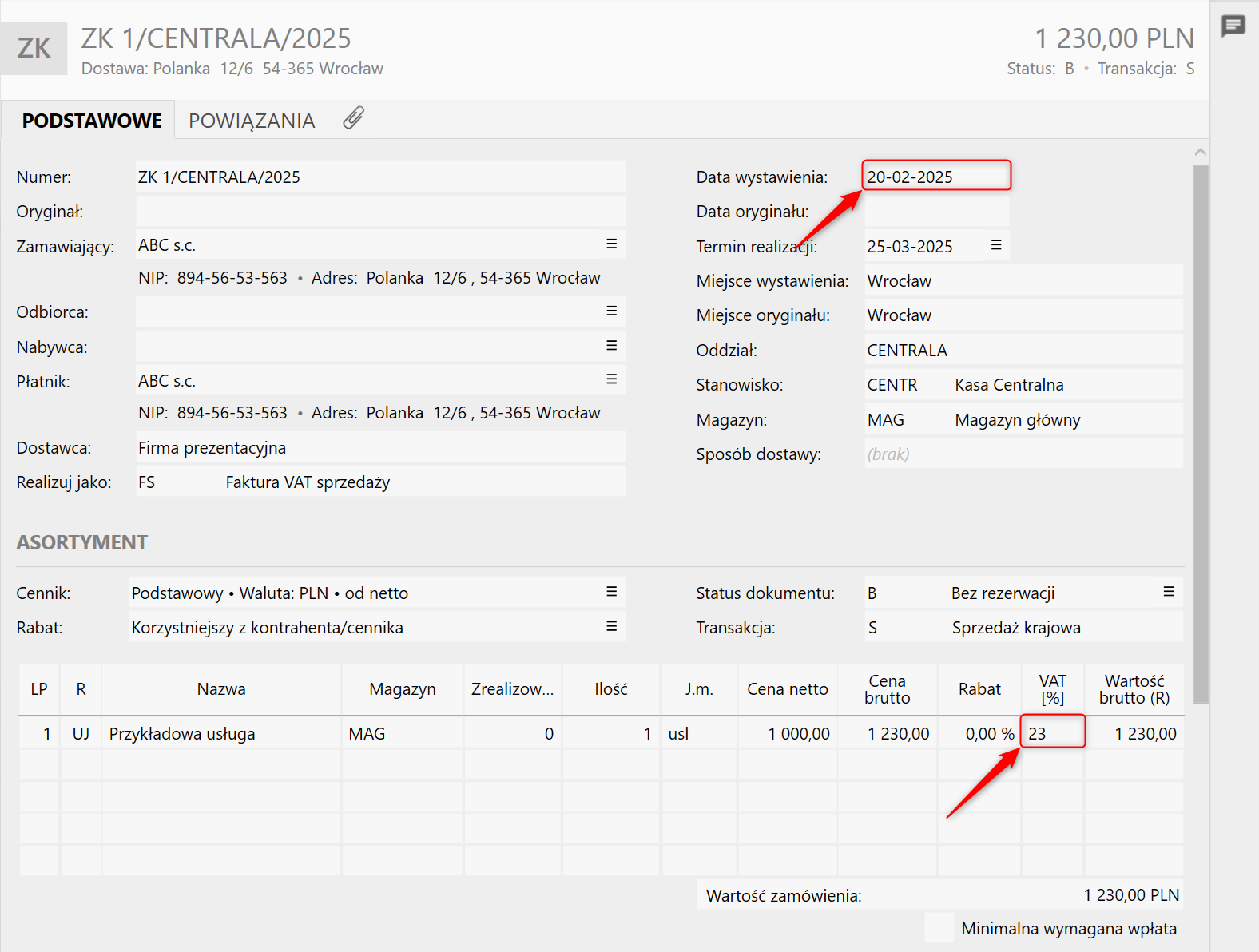Open the comments chat icon

tap(1233, 26)
